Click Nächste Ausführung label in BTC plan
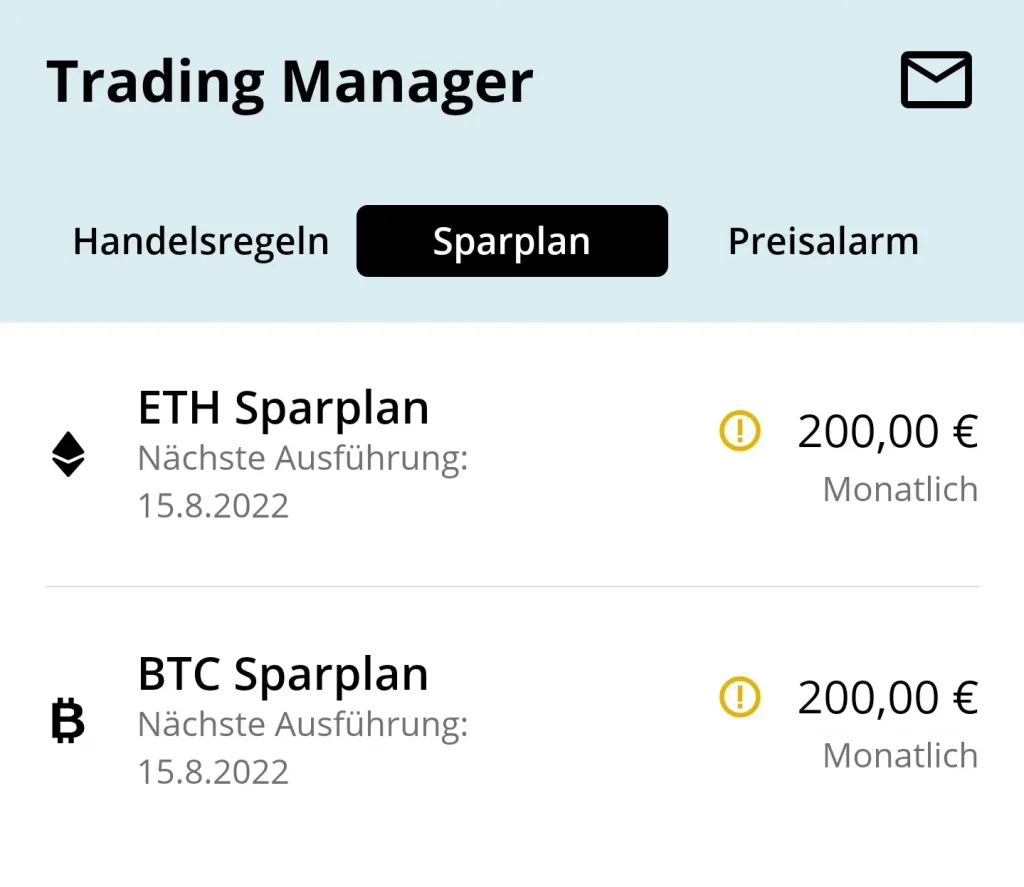This screenshot has height=887, width=1024. tap(303, 724)
